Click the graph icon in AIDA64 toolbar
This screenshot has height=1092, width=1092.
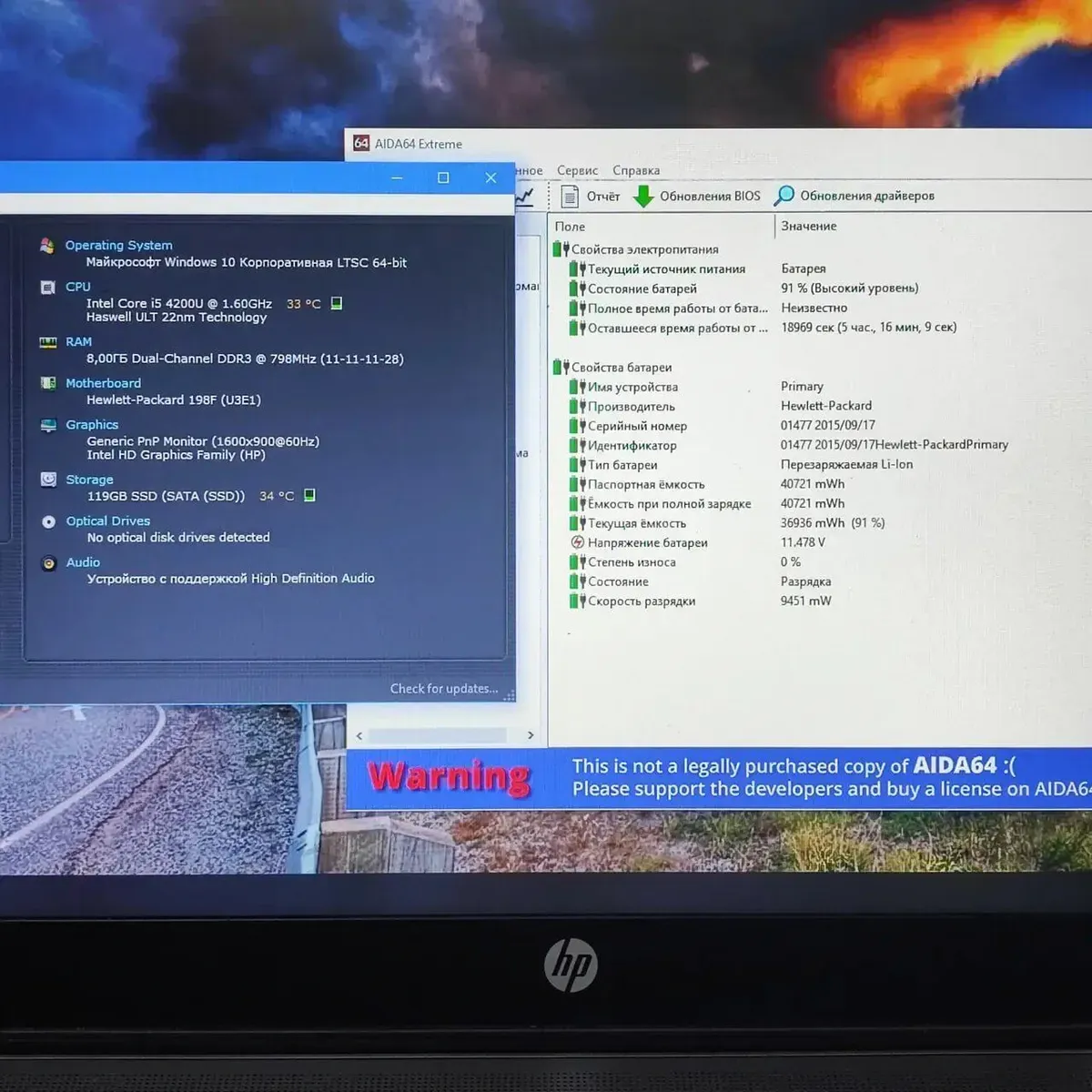tap(525, 196)
